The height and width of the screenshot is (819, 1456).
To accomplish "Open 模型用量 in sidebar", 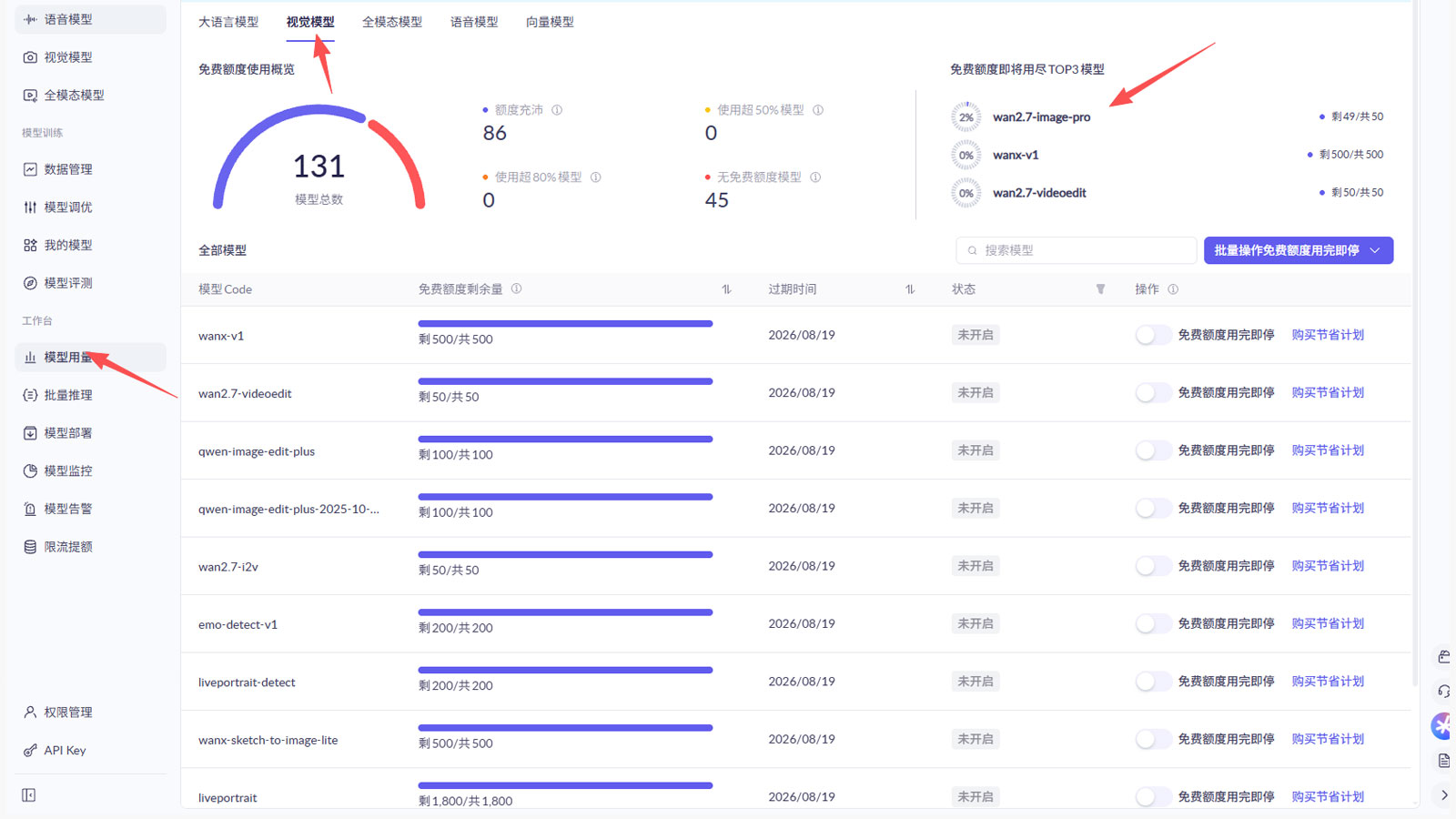I will tap(90, 358).
